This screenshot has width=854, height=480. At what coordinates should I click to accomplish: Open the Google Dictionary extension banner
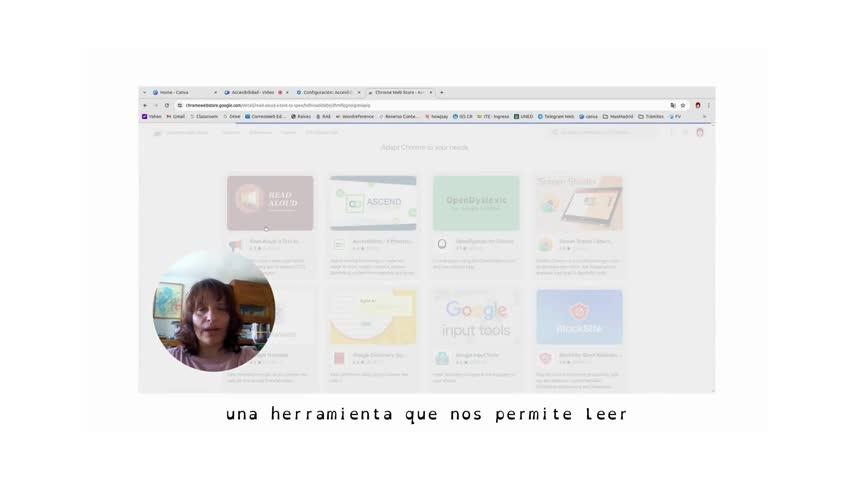point(373,317)
